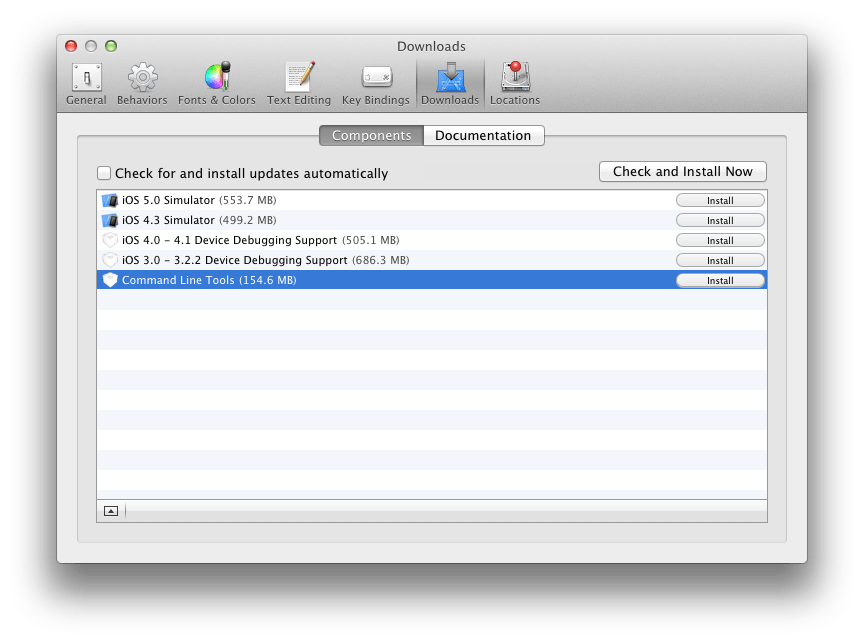
Task: Install iOS 5.0 Simulator
Action: (x=720, y=200)
